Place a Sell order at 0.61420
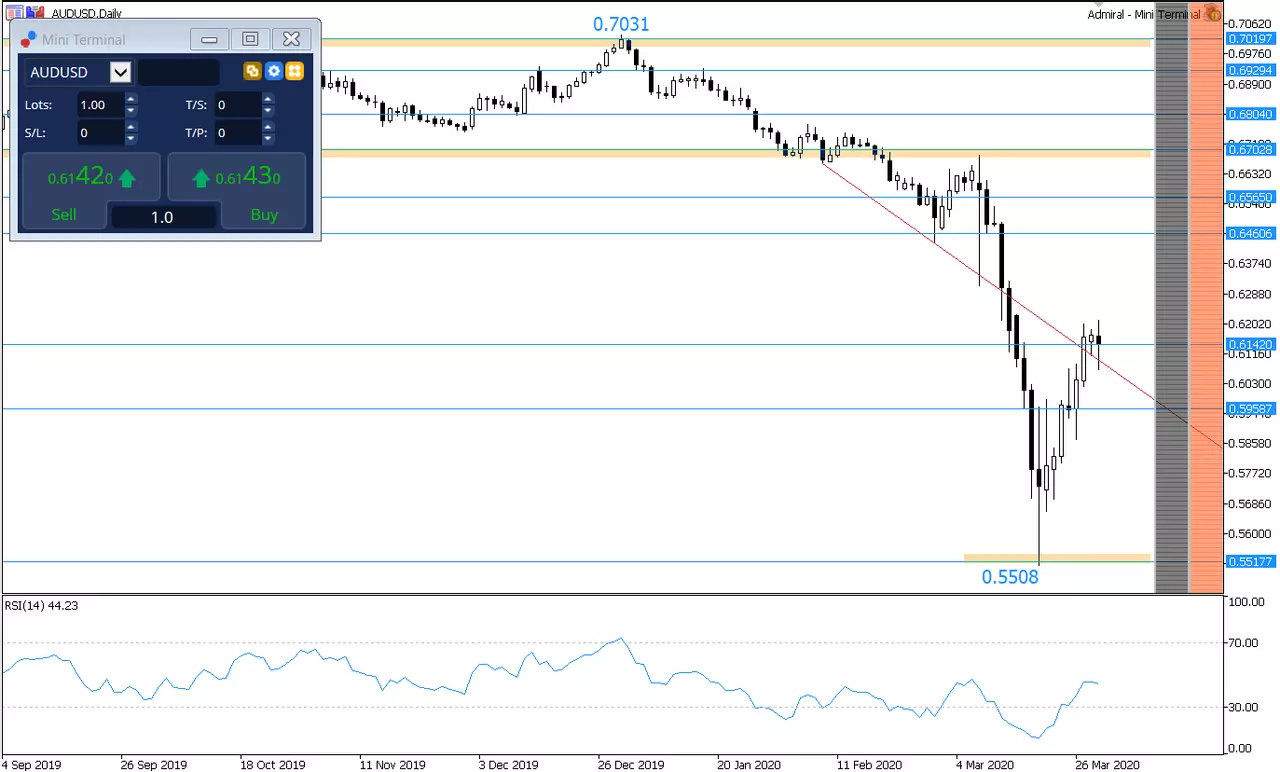The width and height of the screenshot is (1280, 772). (91, 190)
